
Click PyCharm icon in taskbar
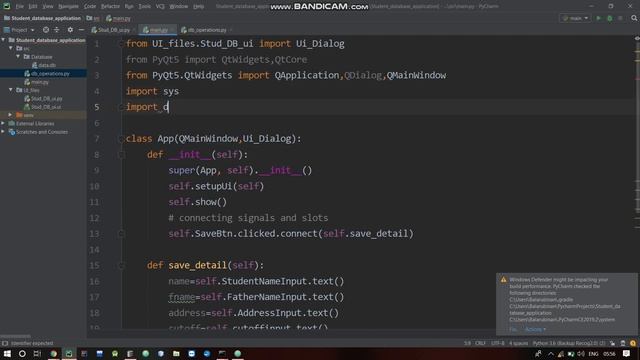coord(69,353)
